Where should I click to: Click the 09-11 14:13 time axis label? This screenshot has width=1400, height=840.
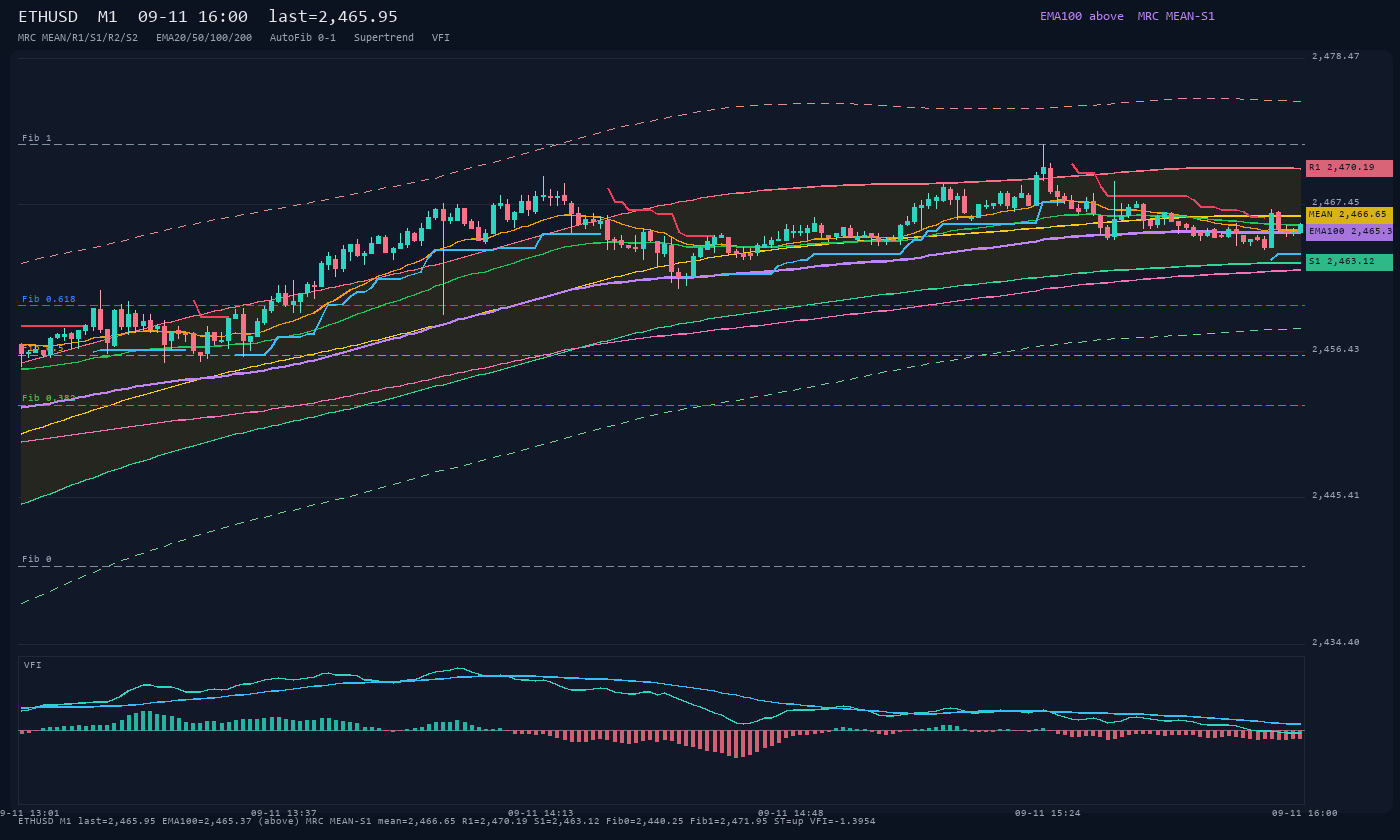[x=541, y=813]
